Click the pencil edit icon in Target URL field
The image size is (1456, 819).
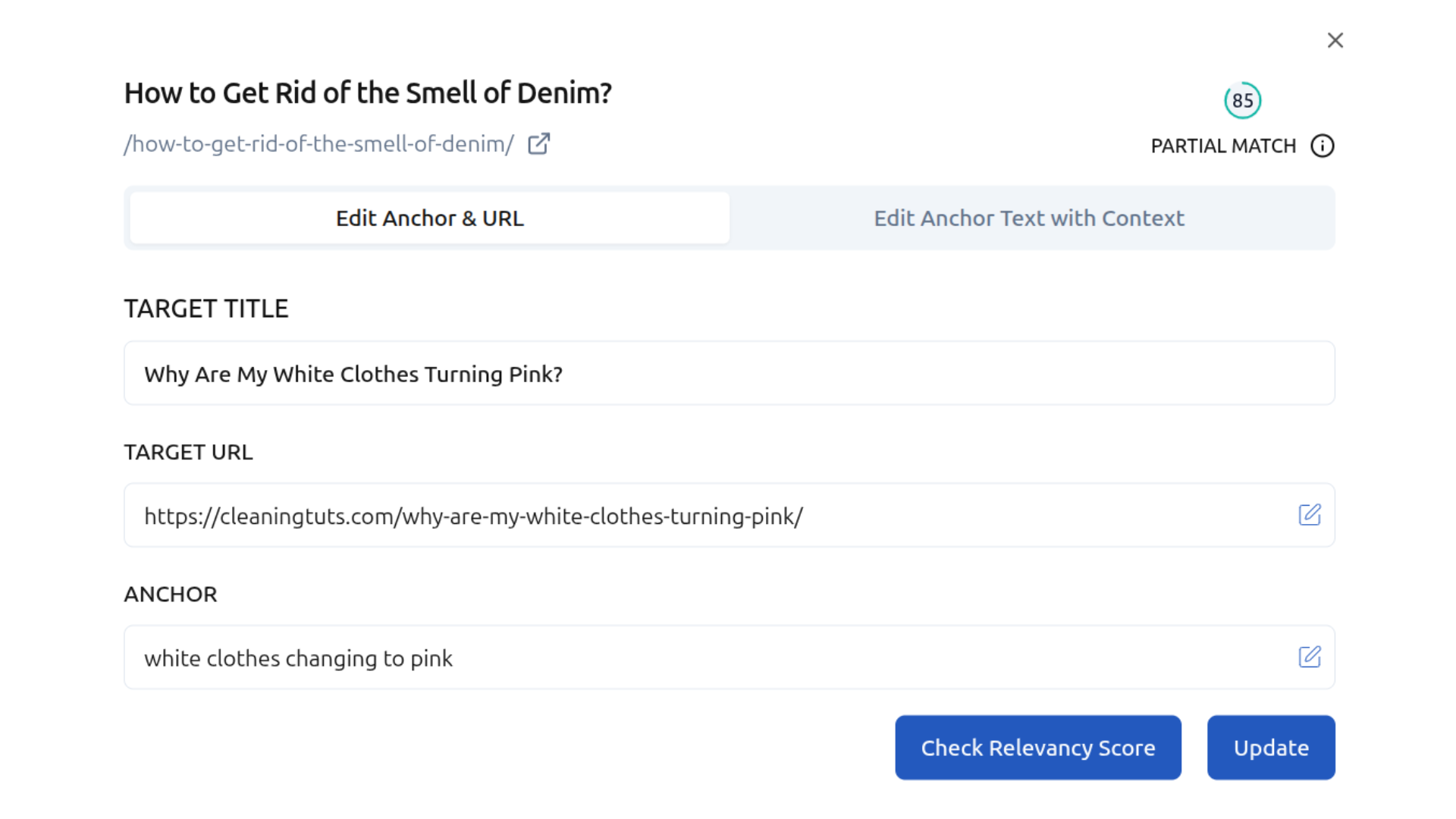pos(1310,515)
